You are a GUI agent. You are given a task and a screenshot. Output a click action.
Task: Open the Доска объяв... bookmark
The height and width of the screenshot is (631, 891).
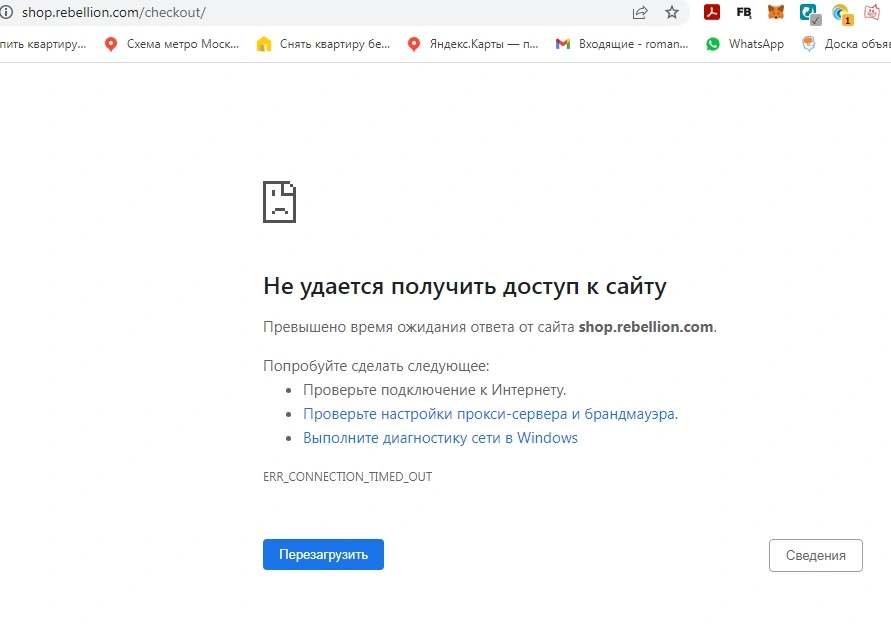pyautogui.click(x=846, y=44)
